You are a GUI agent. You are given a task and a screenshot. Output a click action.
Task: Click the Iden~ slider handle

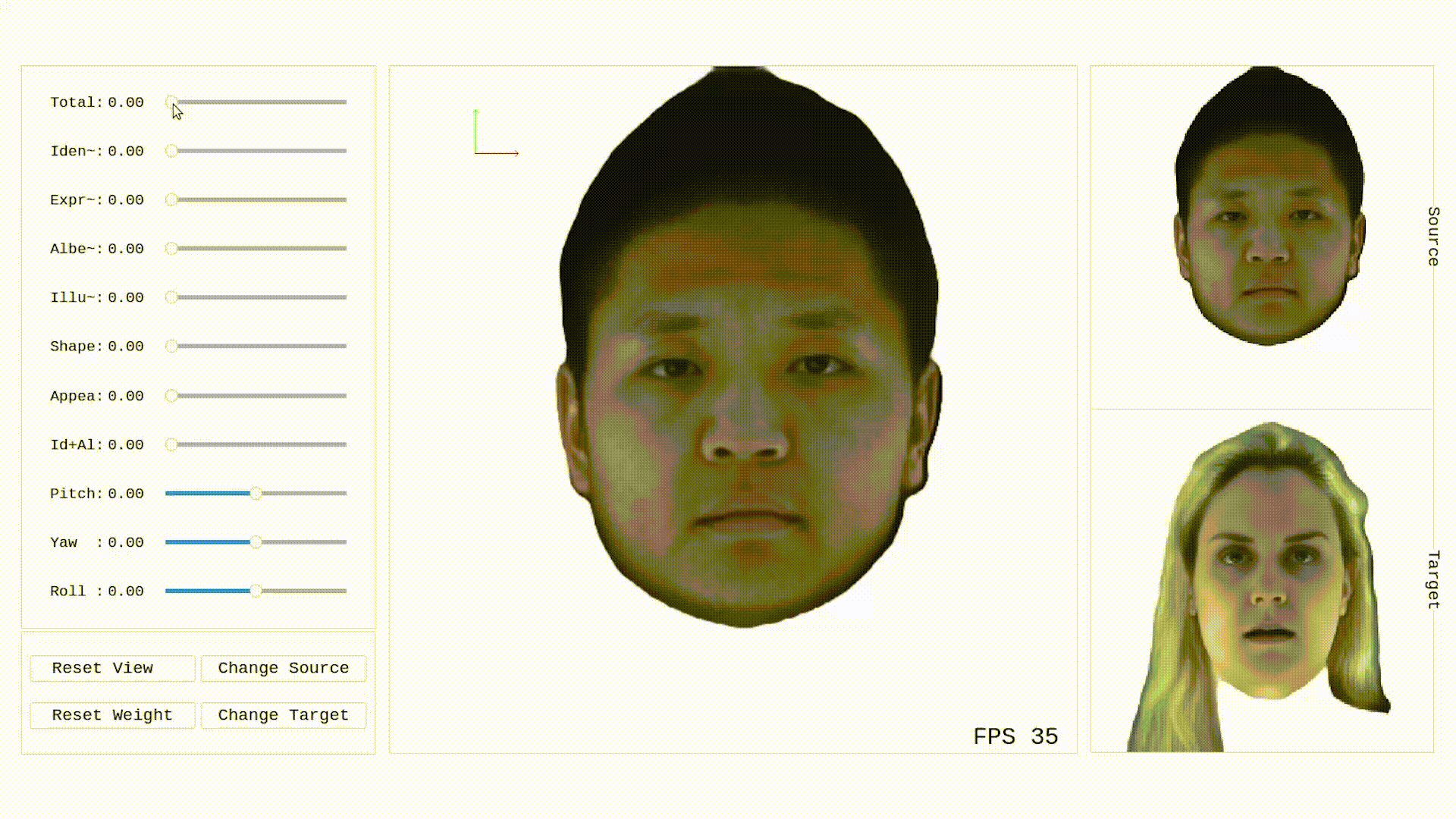(172, 151)
